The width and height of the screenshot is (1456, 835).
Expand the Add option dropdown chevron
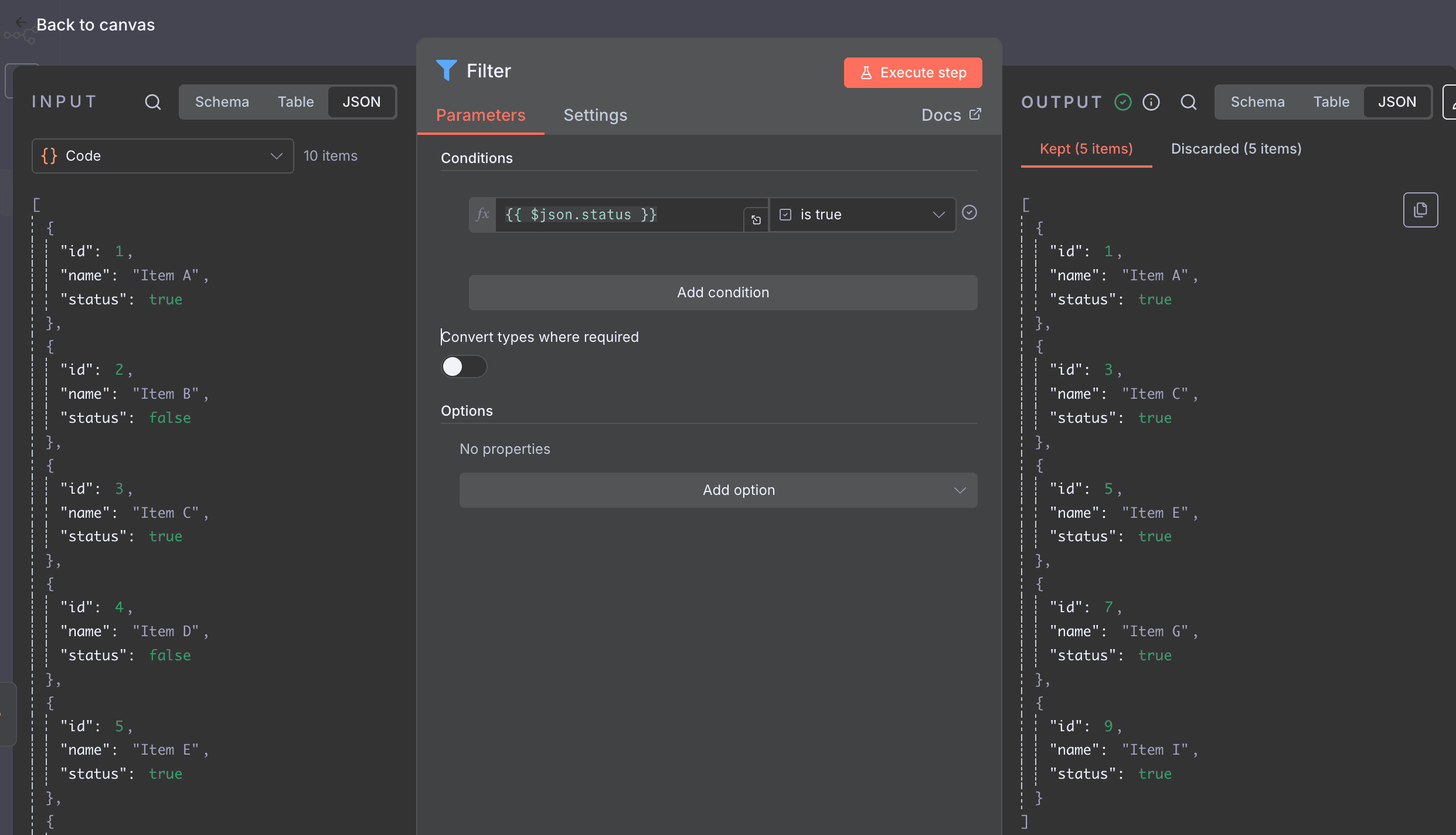[x=960, y=490]
